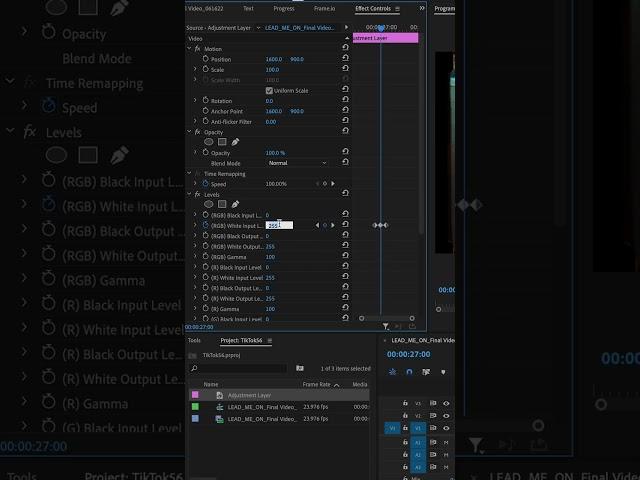Mute the A2 audio track
This screenshot has height=480, width=640.
click(x=446, y=455)
